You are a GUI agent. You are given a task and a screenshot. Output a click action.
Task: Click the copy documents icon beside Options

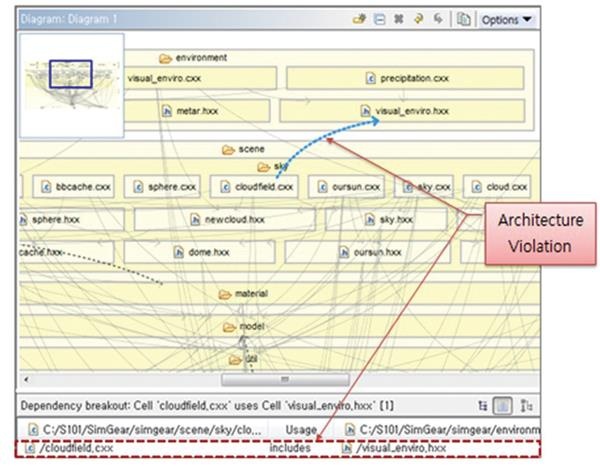tap(463, 19)
